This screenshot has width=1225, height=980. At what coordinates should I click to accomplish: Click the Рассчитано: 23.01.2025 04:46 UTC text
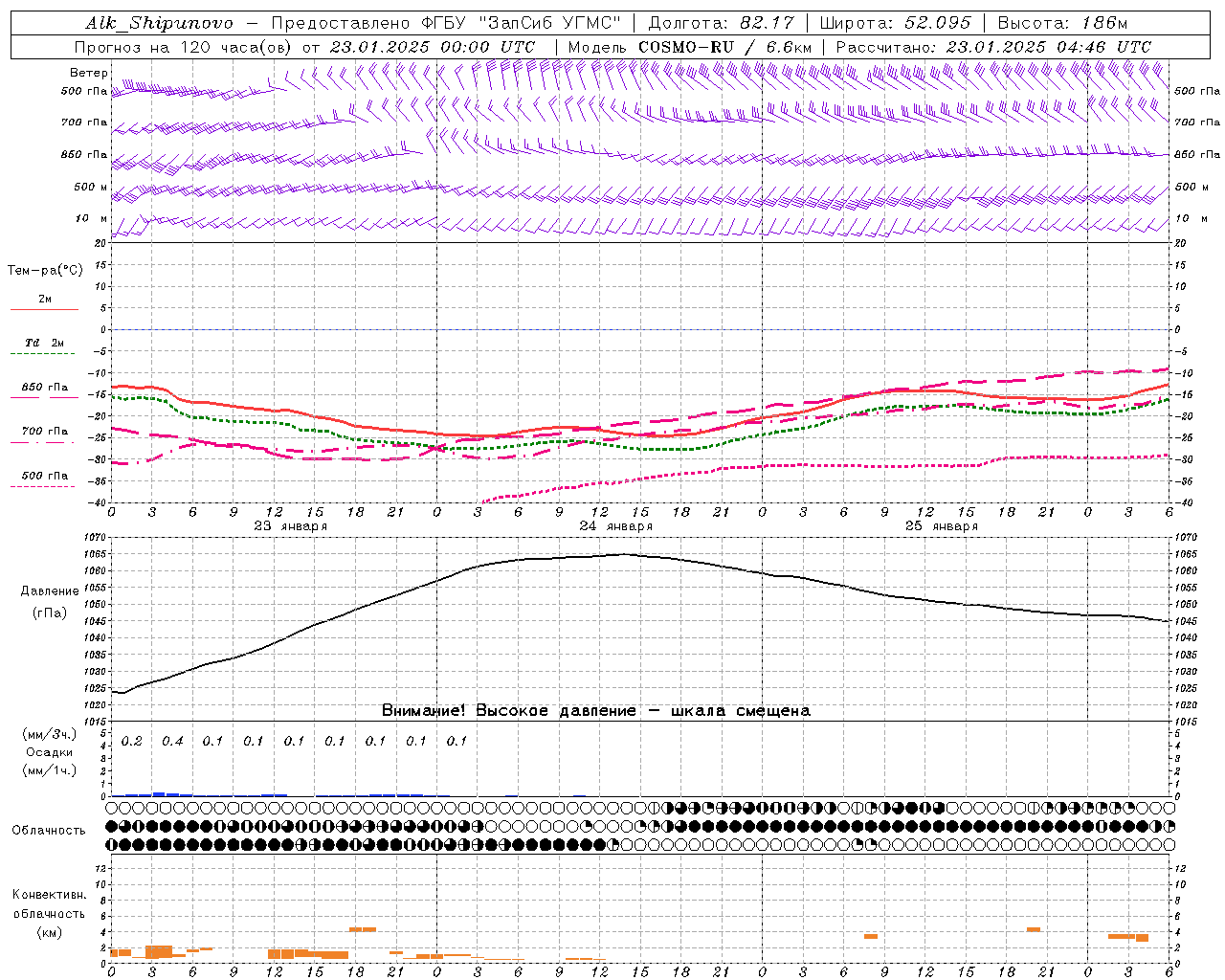click(993, 47)
